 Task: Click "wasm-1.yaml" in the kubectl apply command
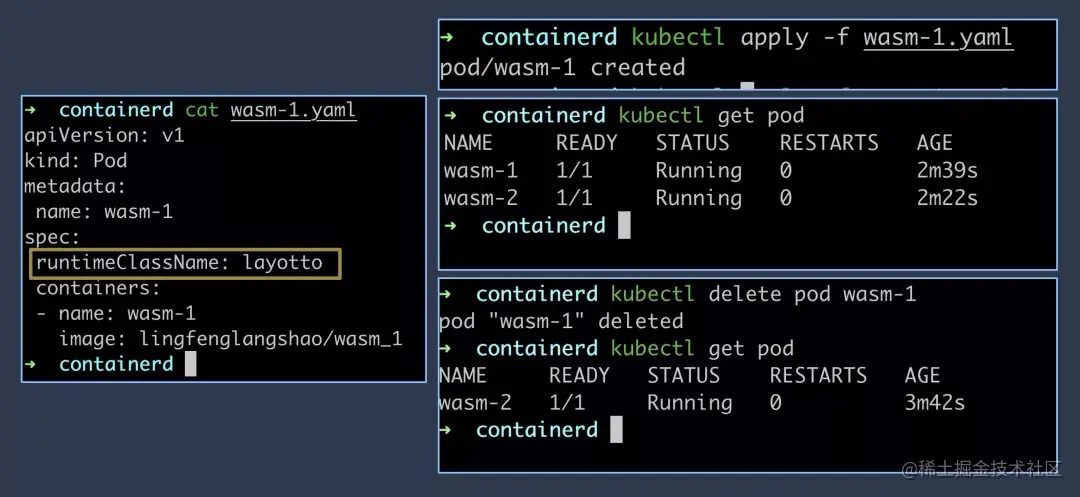pyautogui.click(x=938, y=38)
